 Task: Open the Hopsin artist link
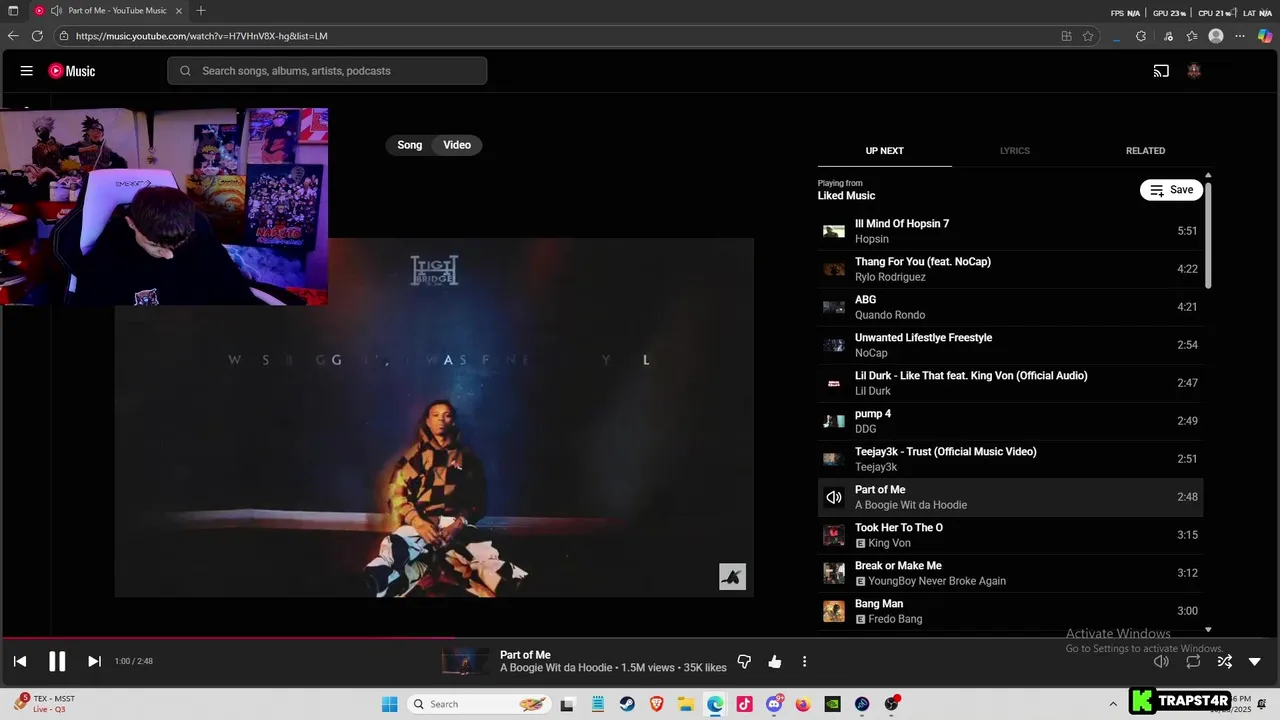[872, 239]
